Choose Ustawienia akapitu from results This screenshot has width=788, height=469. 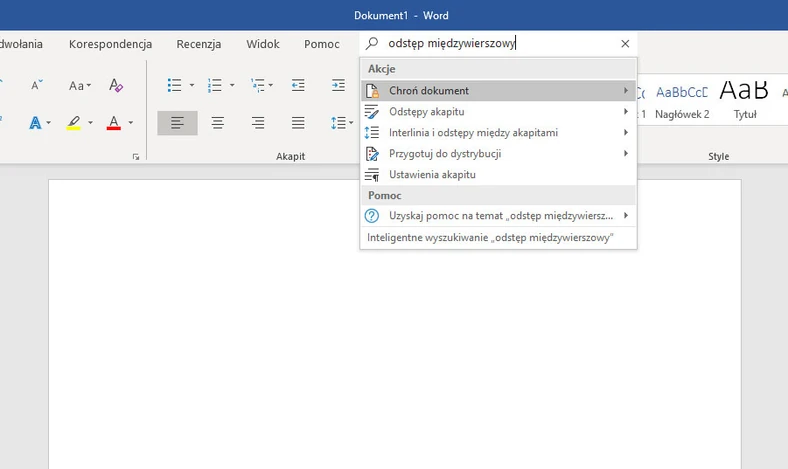(432, 174)
